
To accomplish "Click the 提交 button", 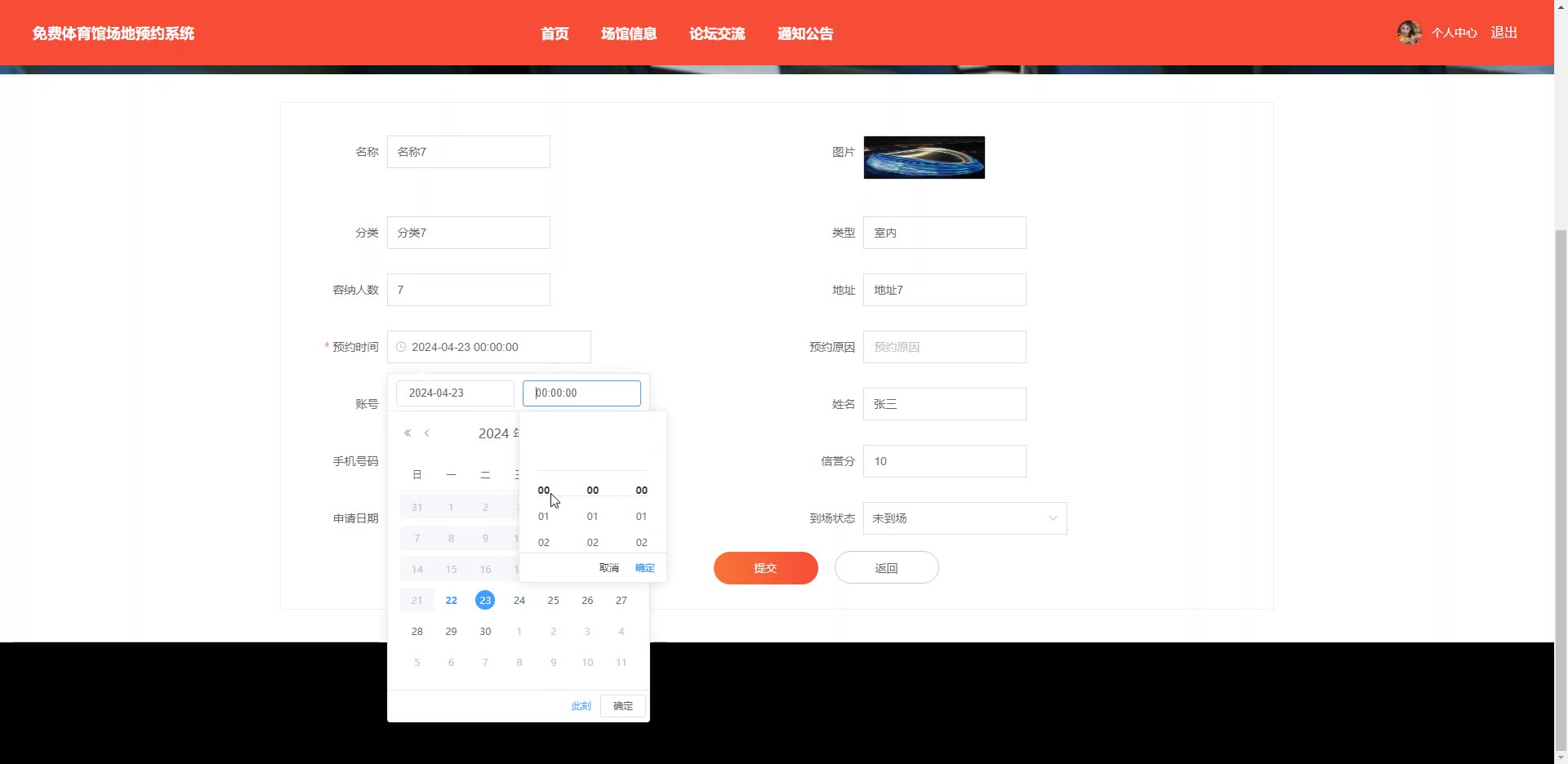I will (765, 568).
